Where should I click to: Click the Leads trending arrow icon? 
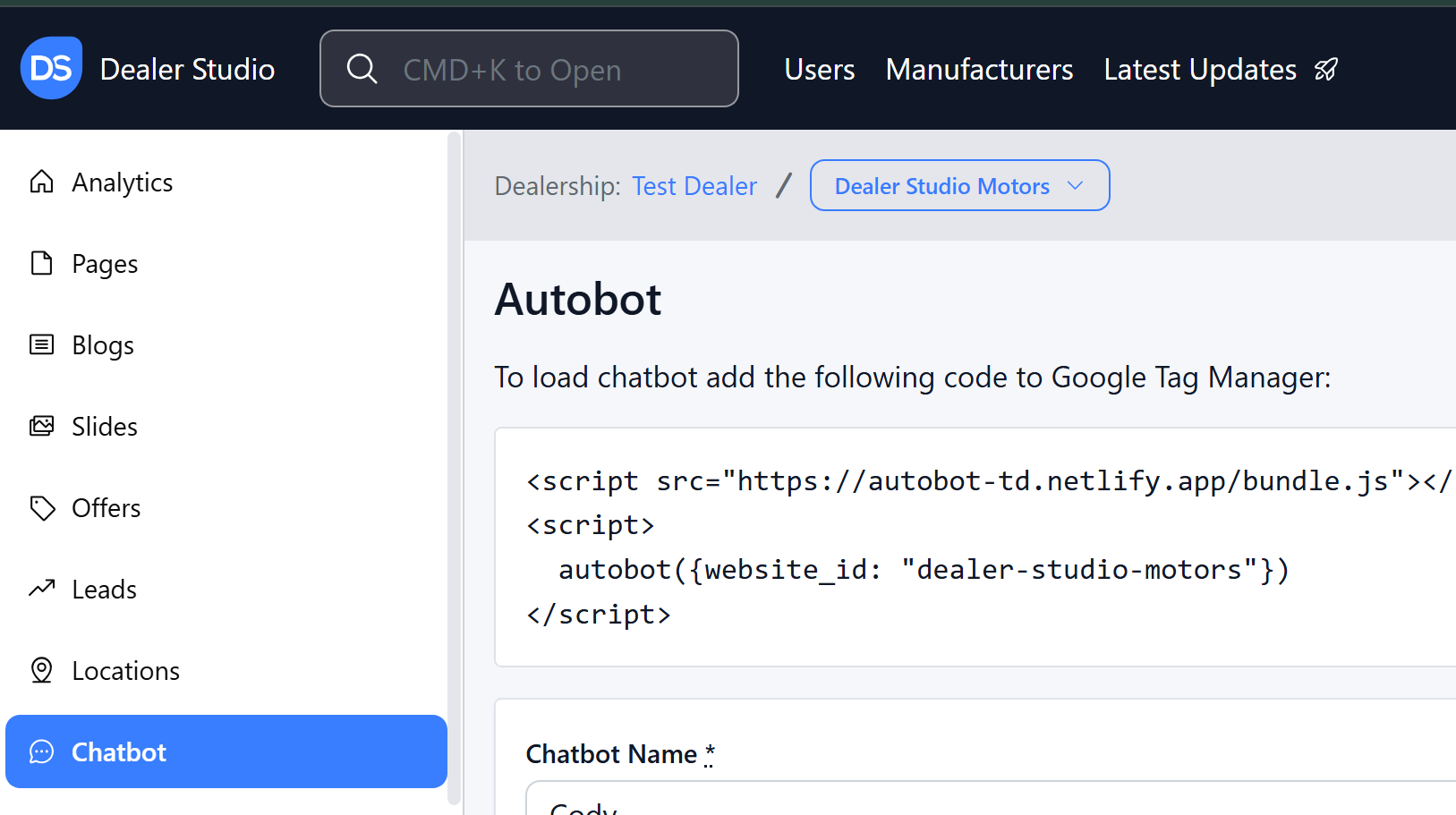[x=41, y=589]
